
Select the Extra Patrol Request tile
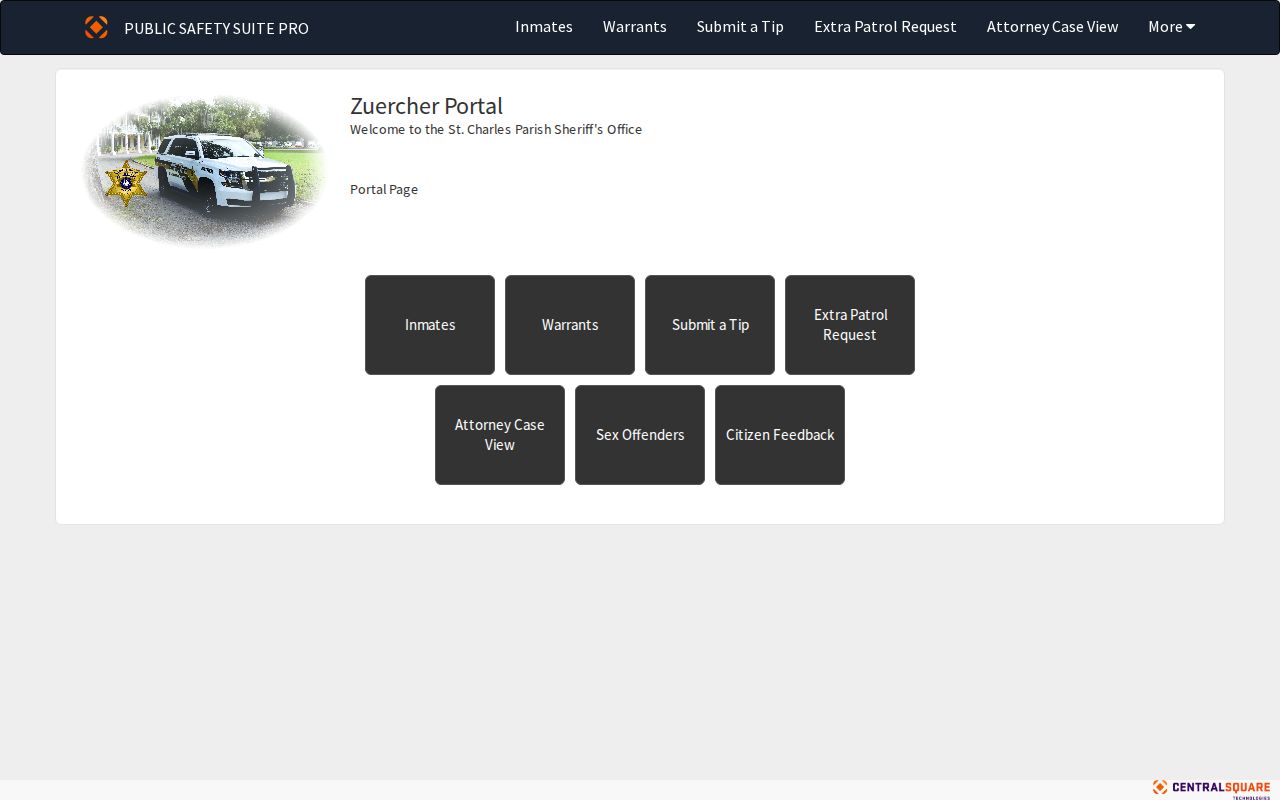[x=850, y=325]
